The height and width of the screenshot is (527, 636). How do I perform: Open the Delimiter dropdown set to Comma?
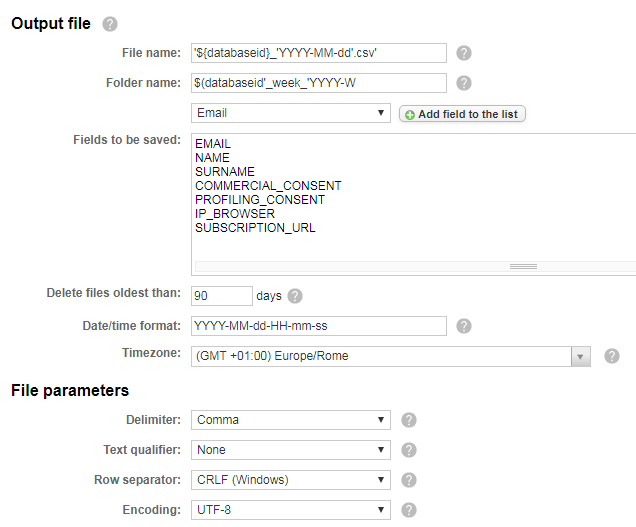290,420
